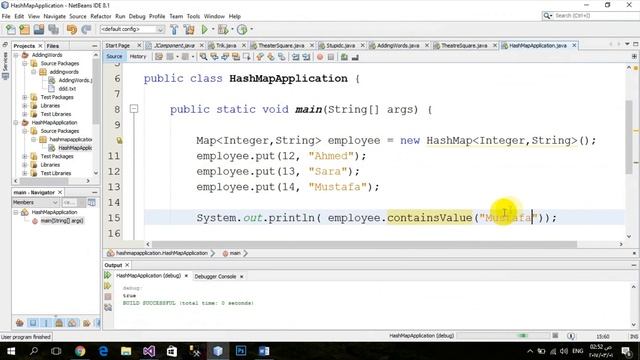
Task: Open the Navigate menu
Action: [x=54, y=16]
